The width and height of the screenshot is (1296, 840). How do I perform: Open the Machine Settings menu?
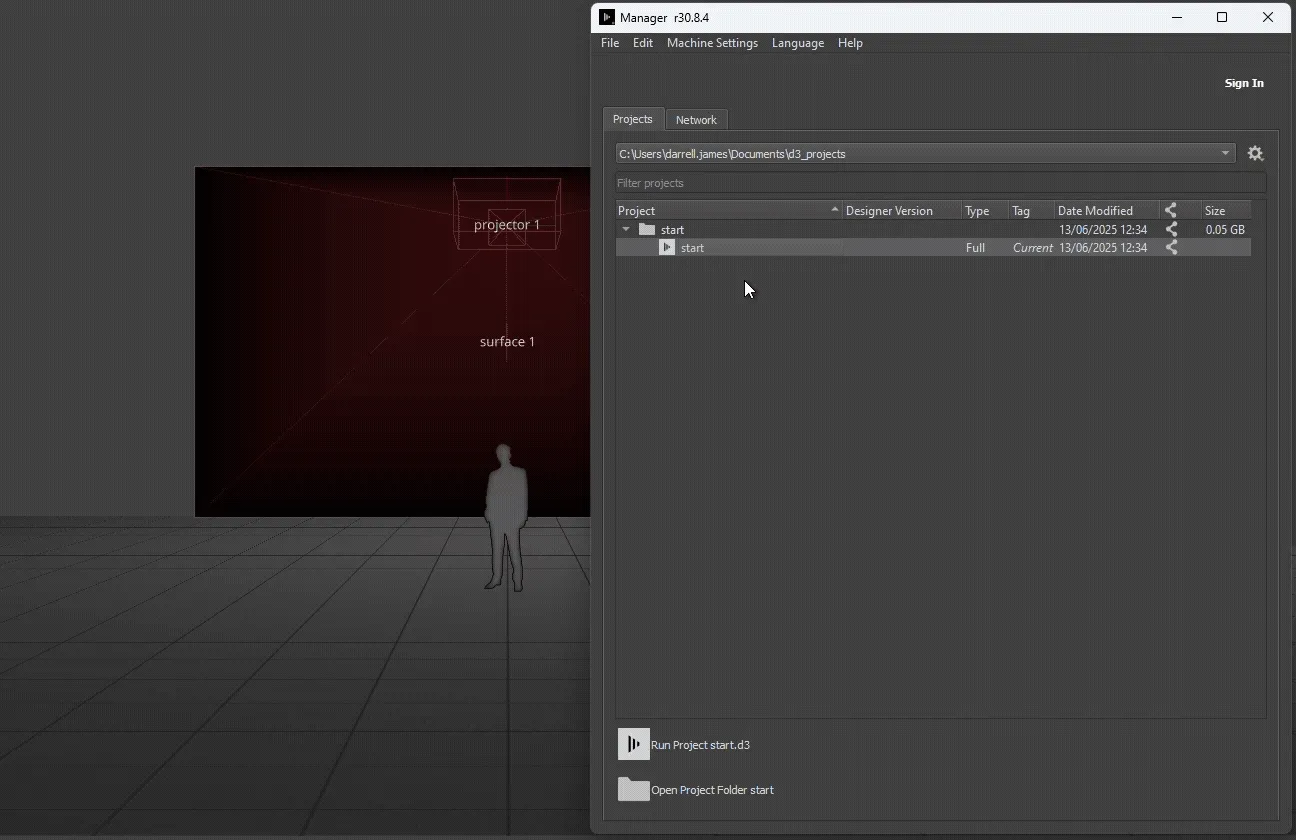(712, 43)
